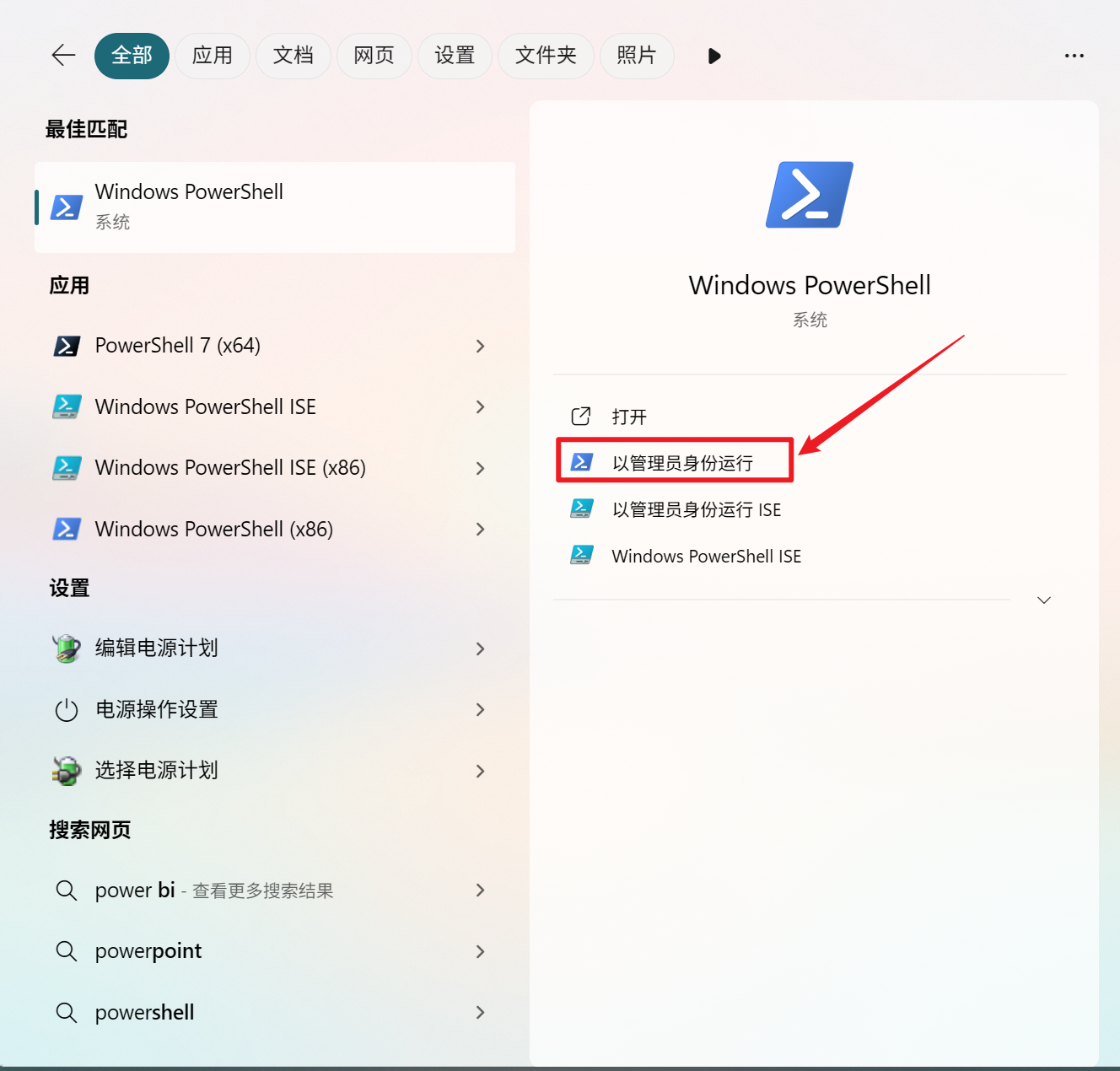
Task: Click the 电源操作设置 power icon
Action: (67, 710)
